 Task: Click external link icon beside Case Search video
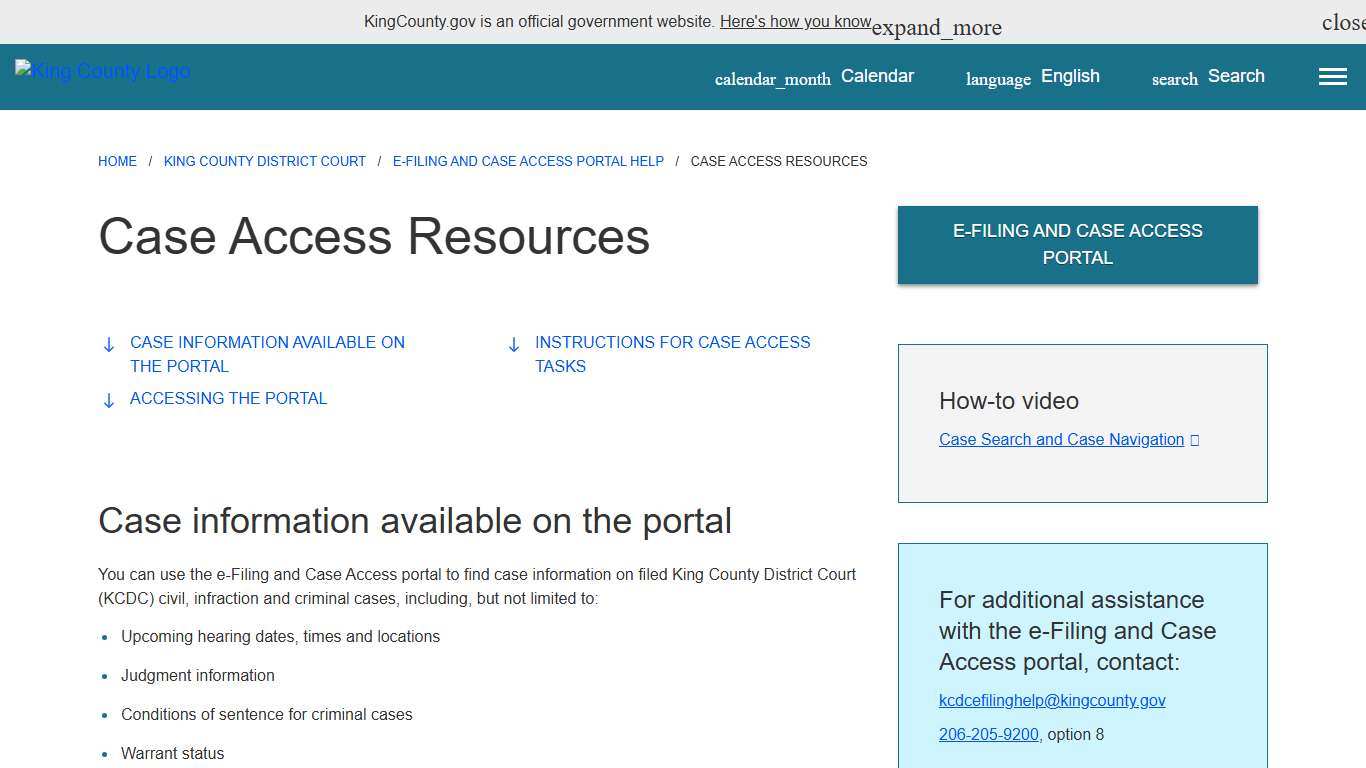pyautogui.click(x=1194, y=439)
